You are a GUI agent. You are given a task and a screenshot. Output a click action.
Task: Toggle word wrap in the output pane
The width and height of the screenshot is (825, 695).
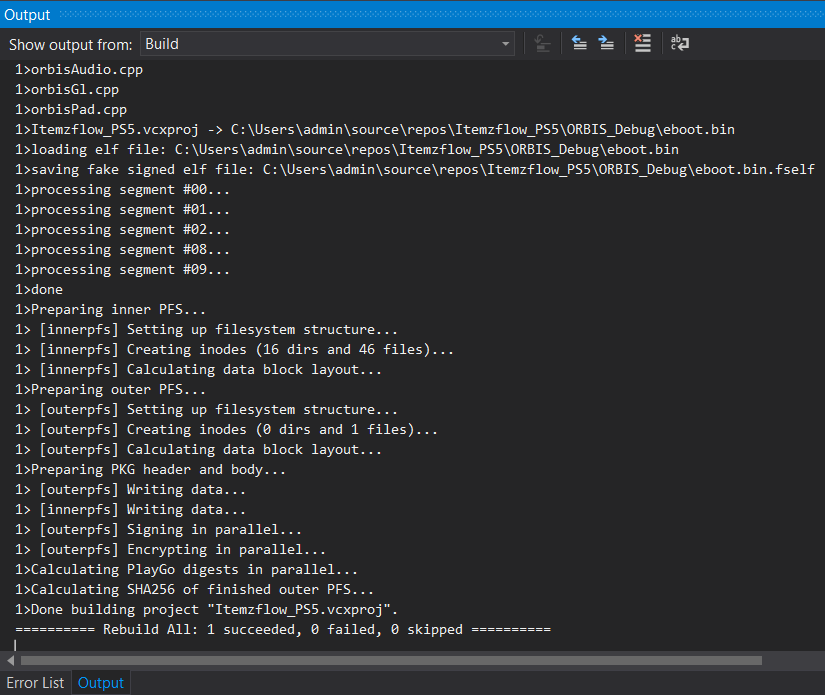[x=680, y=43]
